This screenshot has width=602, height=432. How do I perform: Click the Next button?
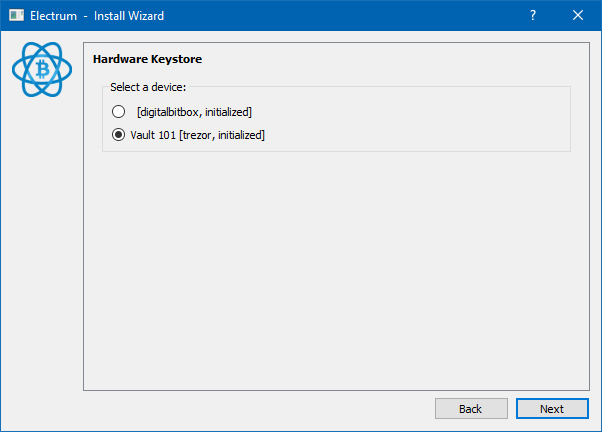(552, 409)
